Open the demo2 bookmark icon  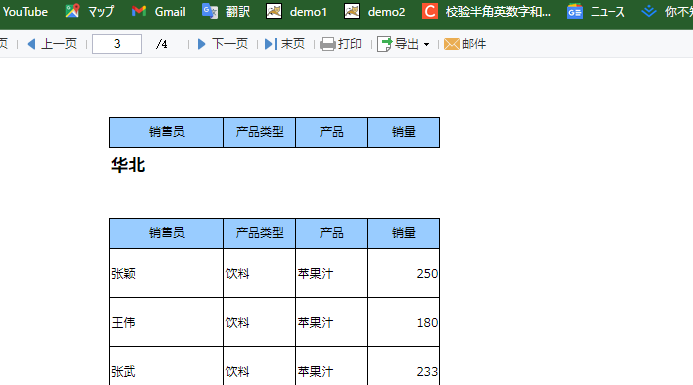352,11
